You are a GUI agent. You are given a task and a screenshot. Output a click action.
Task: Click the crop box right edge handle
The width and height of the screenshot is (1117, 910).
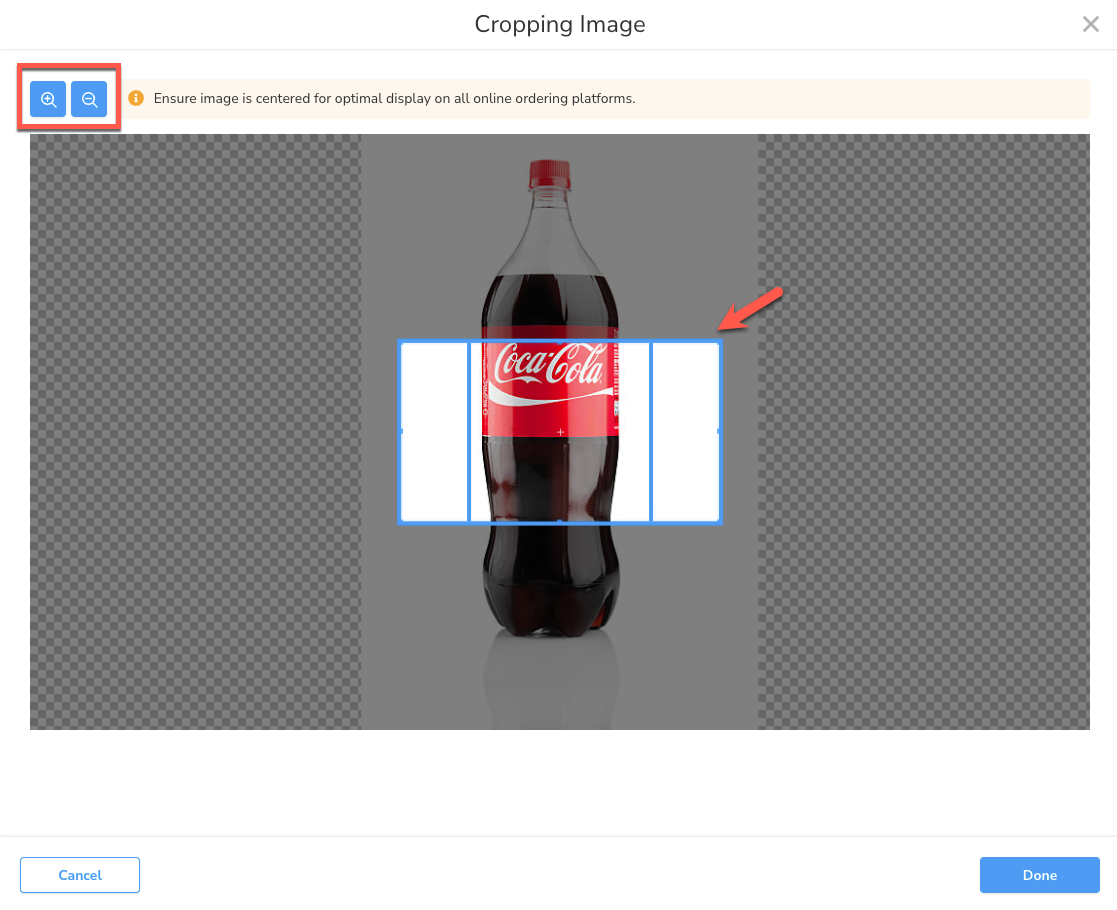tap(719, 432)
